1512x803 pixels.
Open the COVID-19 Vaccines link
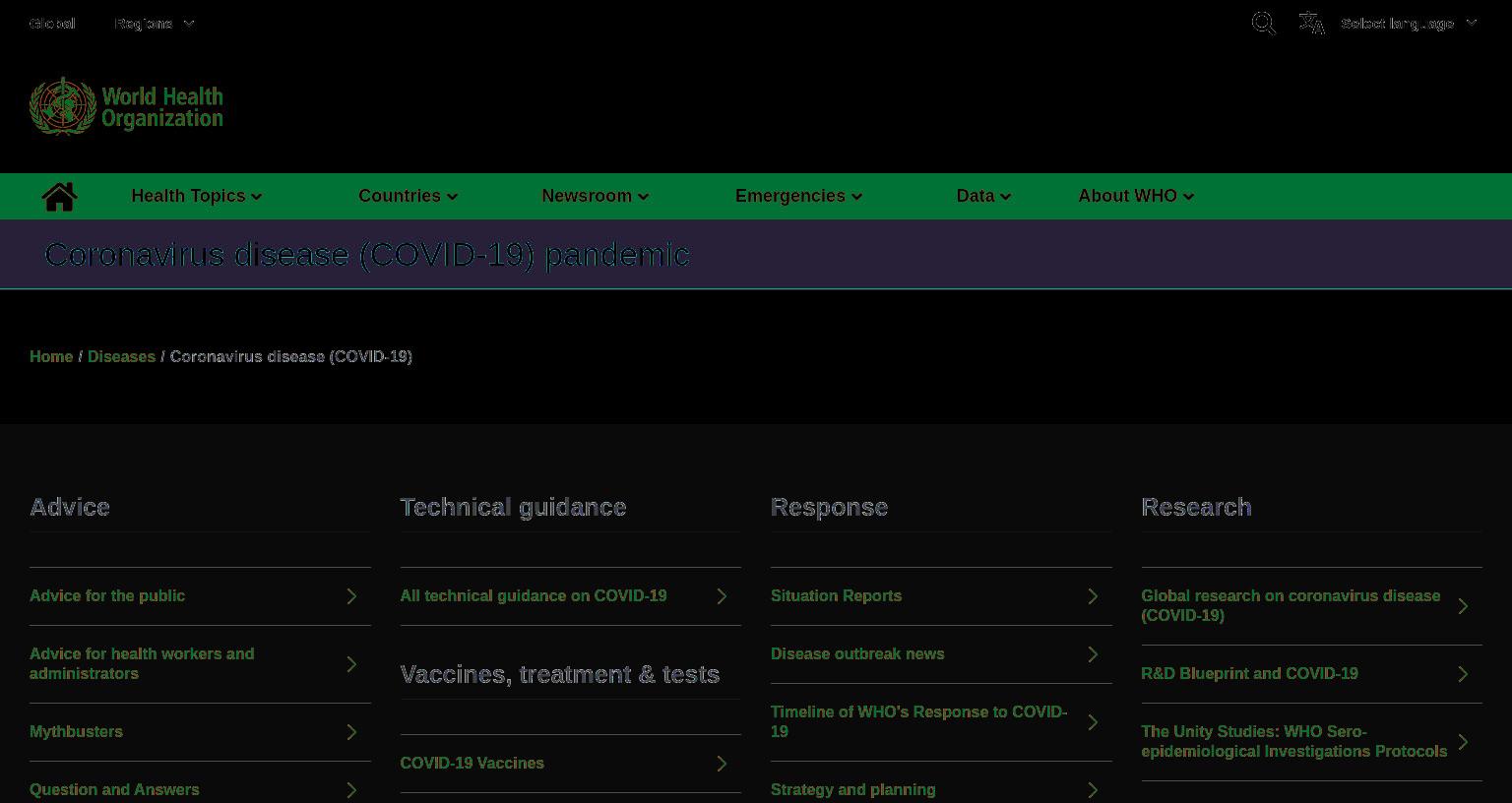pos(472,763)
